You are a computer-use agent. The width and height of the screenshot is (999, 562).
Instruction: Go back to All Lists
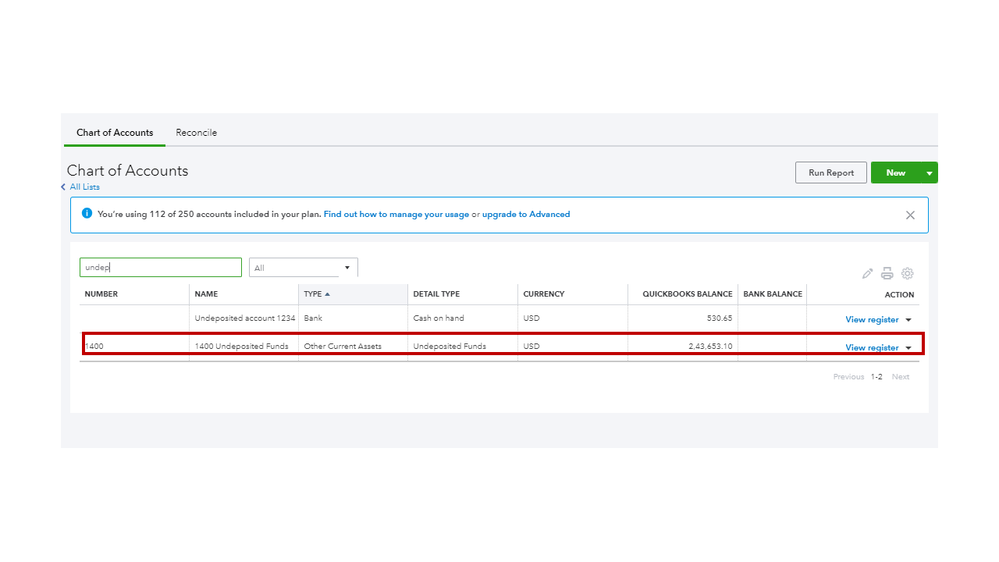[85, 187]
